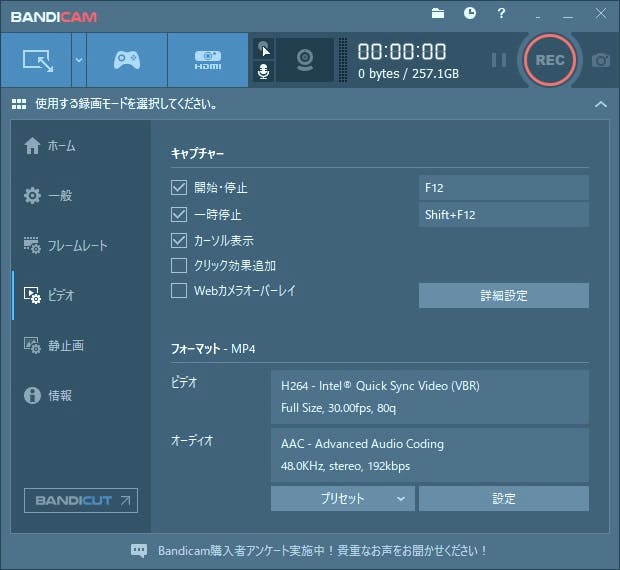620x570 pixels.
Task: Take a screenshot with camera icon
Action: point(600,60)
